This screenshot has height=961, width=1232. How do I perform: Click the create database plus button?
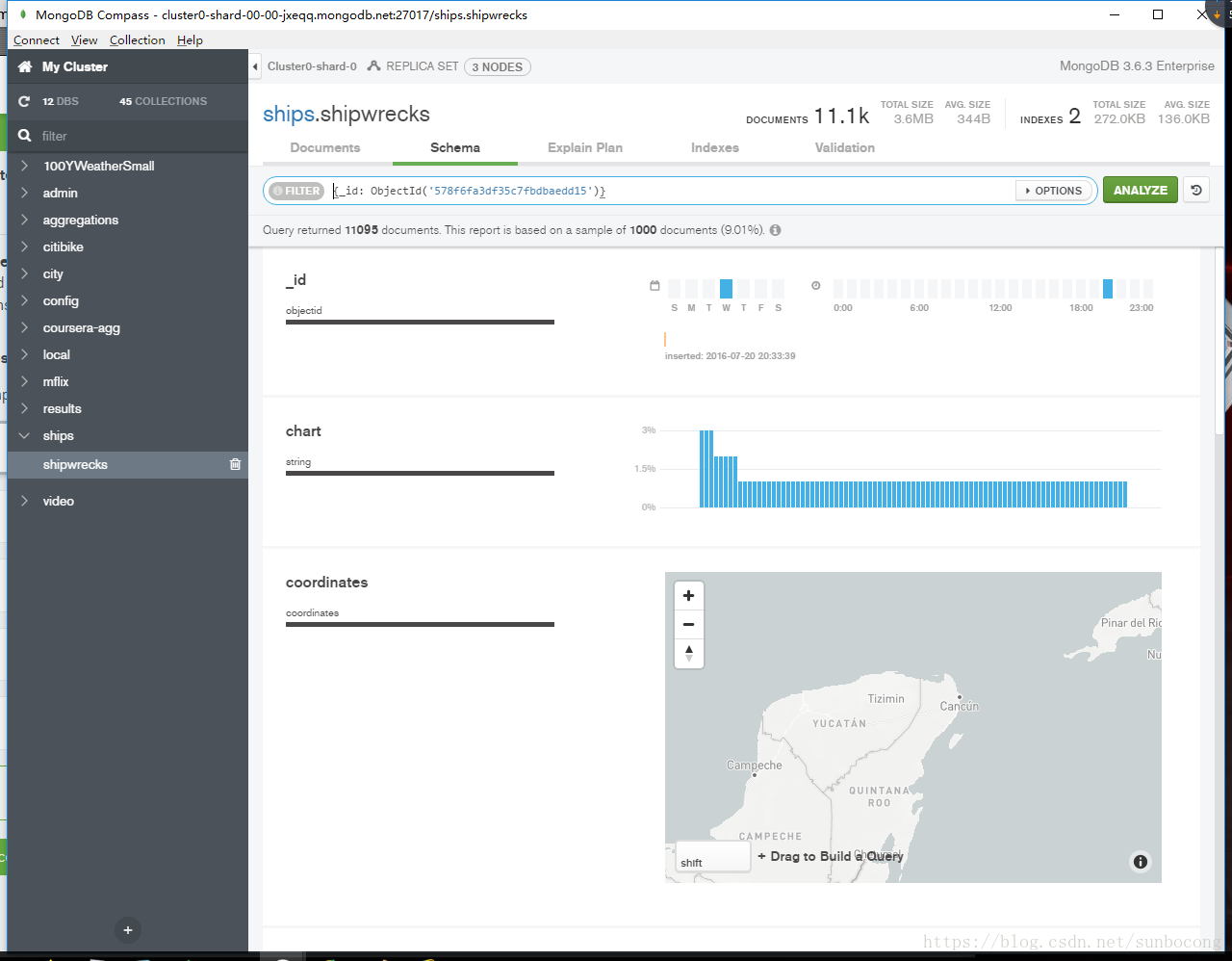(127, 930)
